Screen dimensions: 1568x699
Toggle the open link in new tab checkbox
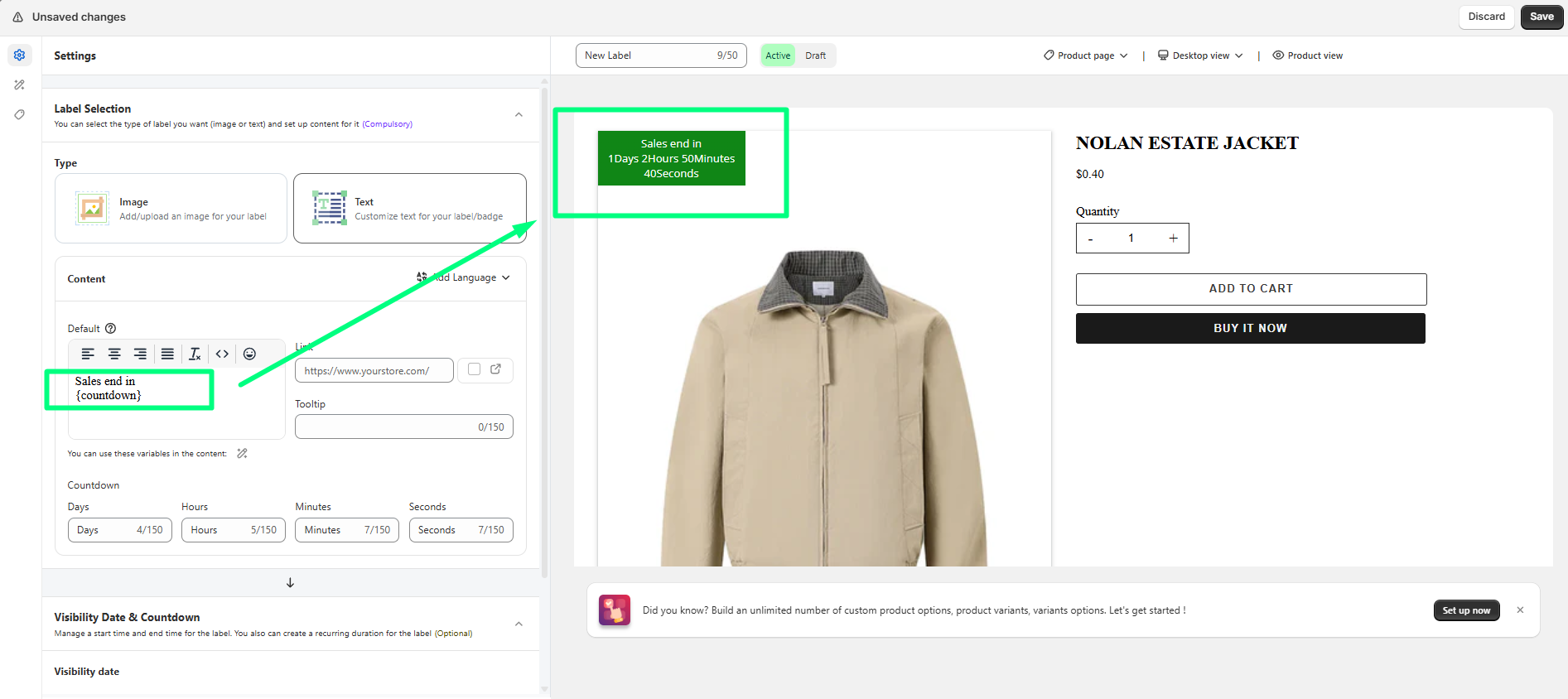pos(474,369)
